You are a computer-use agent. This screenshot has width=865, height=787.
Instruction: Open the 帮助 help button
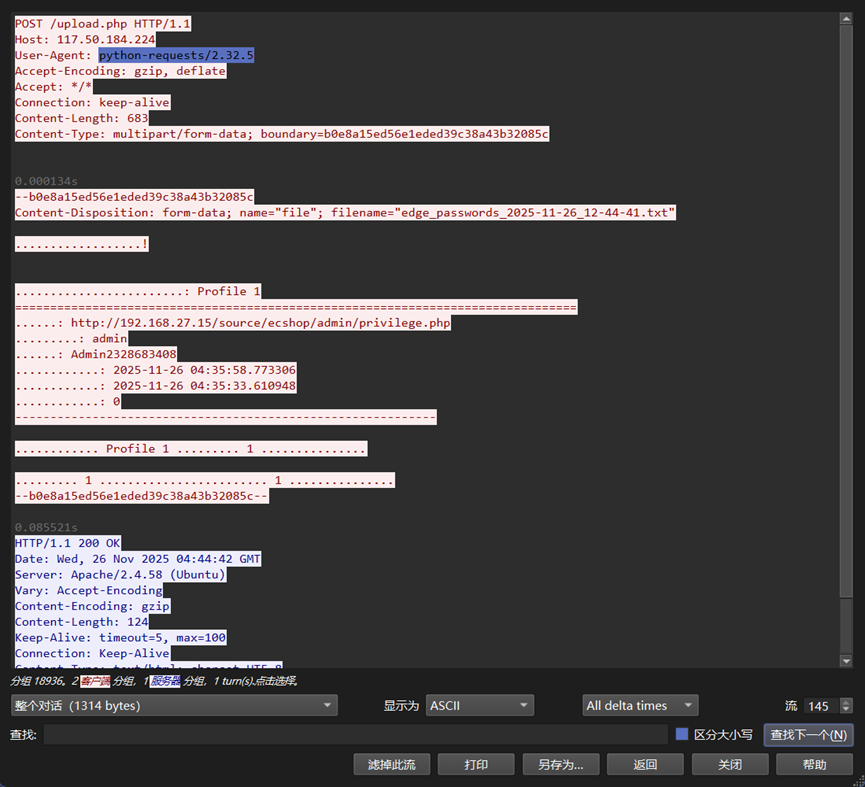pos(816,764)
